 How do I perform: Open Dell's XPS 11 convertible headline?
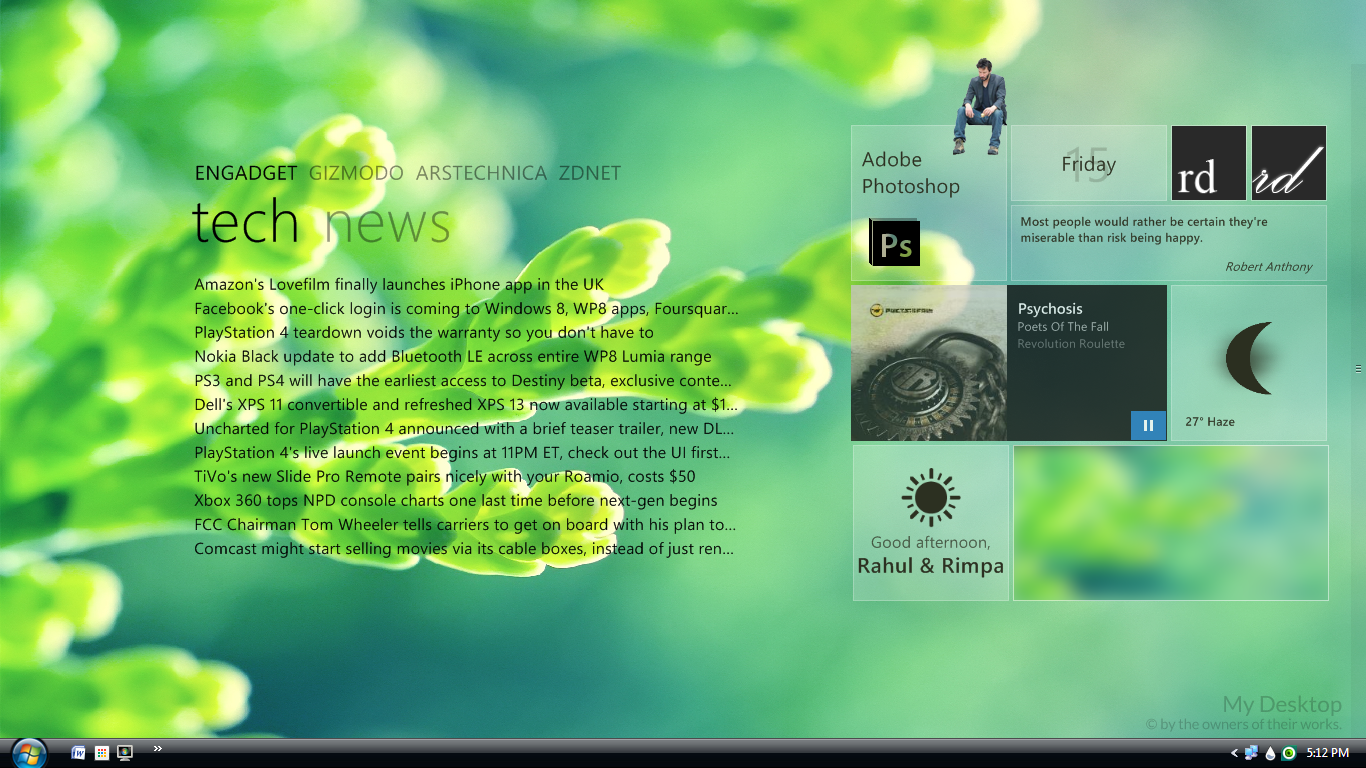(466, 404)
